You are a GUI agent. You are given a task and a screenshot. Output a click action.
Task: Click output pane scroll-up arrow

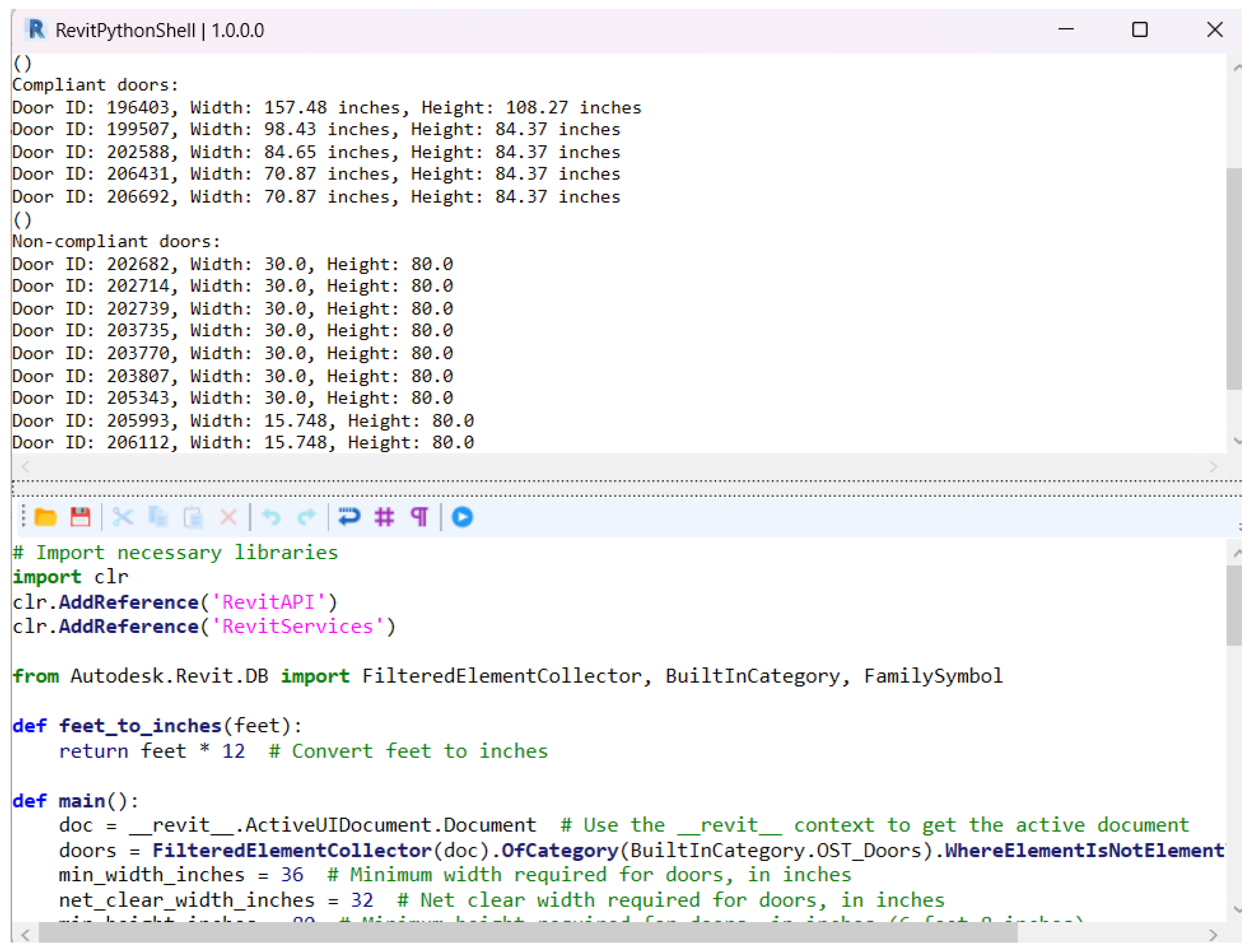(1238, 68)
